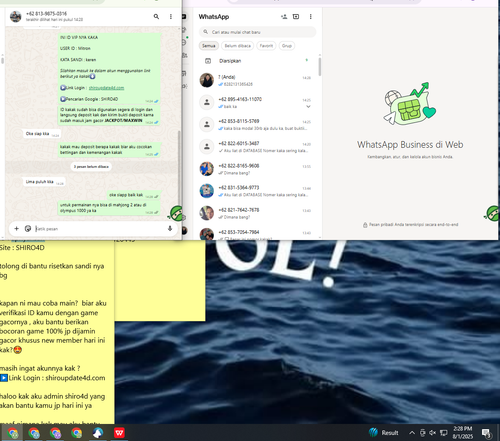Expand the hidden tray icons chevron
The image size is (500, 441).
coord(412,433)
